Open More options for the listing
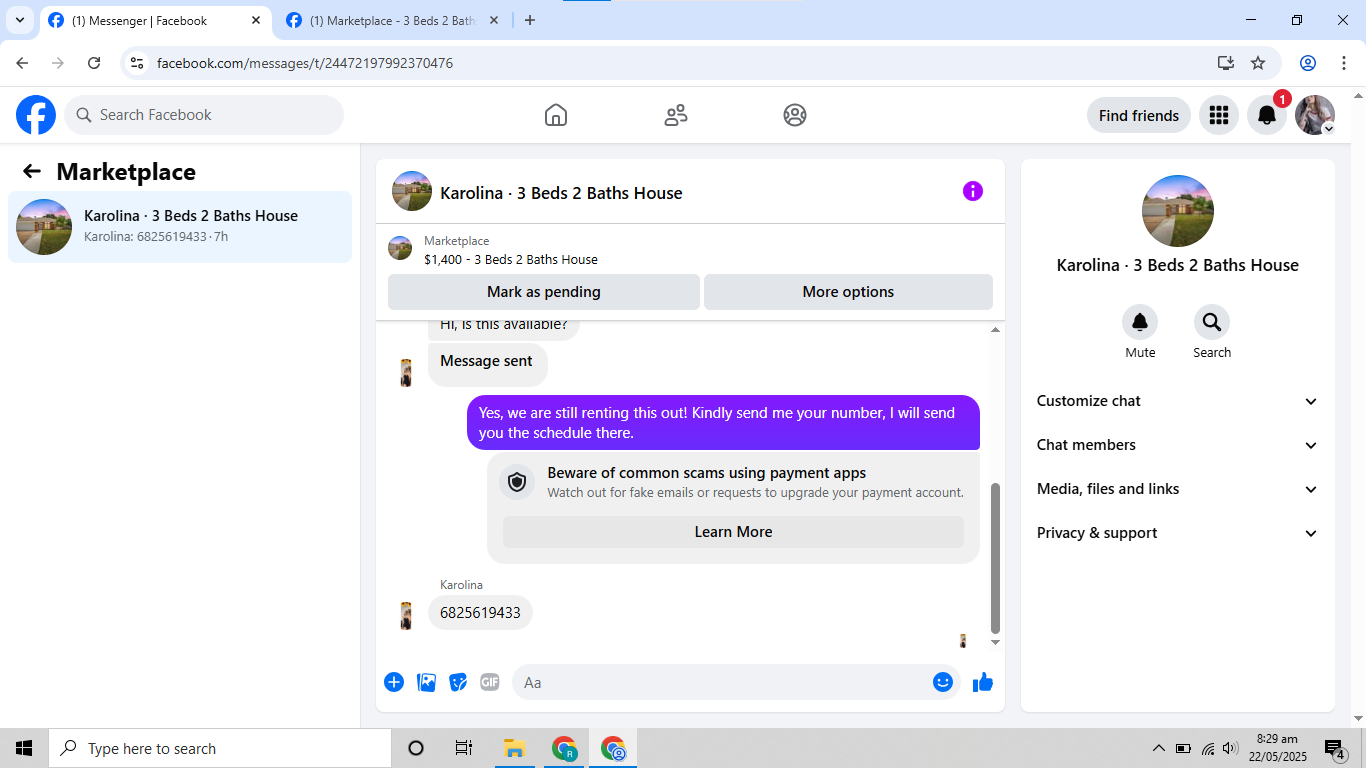The image size is (1366, 768). [x=848, y=292]
